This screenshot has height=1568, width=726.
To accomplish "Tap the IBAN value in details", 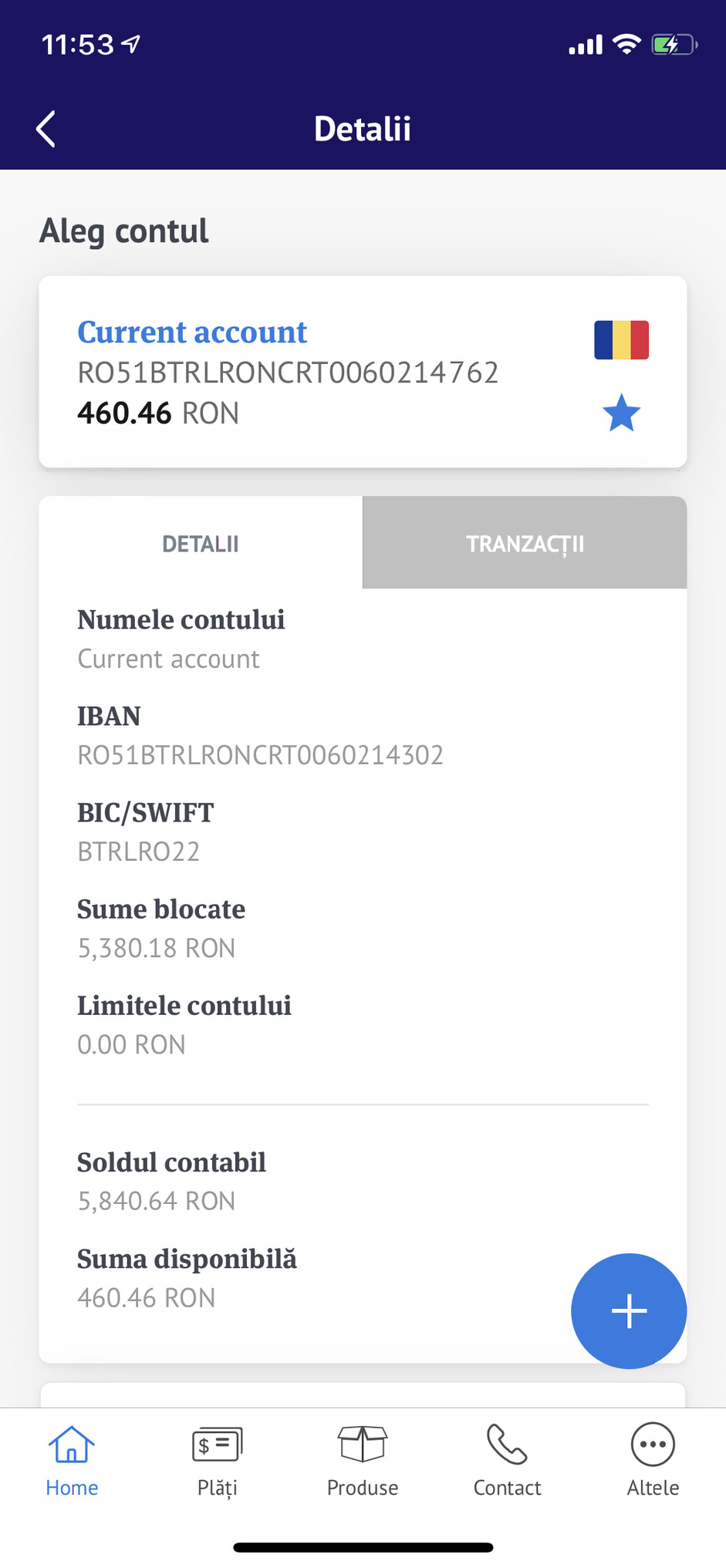I will [260, 755].
